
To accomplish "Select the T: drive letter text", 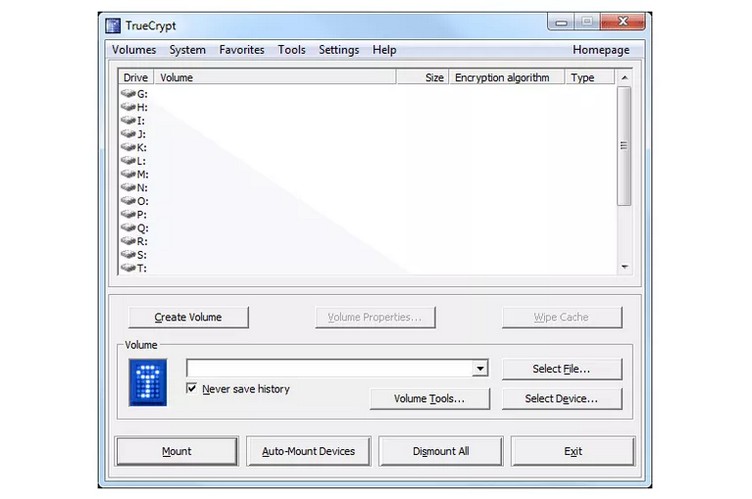I will [142, 269].
